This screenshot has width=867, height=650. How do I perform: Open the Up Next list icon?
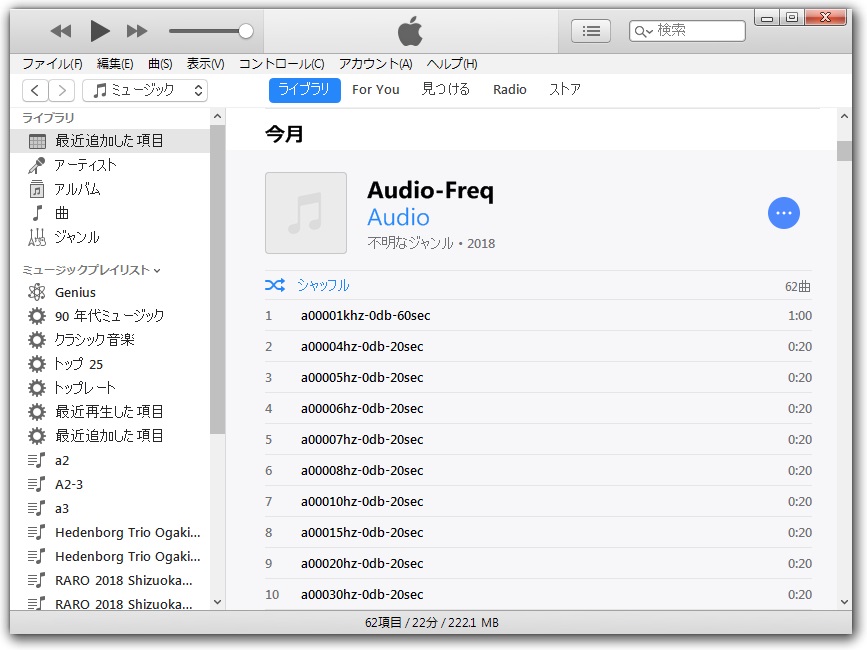591,31
